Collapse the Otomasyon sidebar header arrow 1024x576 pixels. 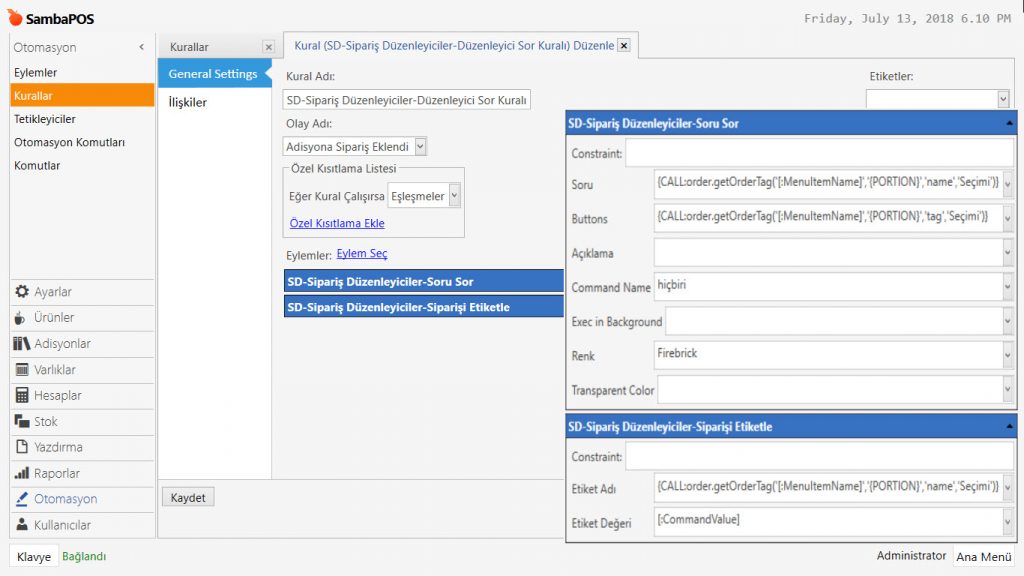pyautogui.click(x=141, y=47)
